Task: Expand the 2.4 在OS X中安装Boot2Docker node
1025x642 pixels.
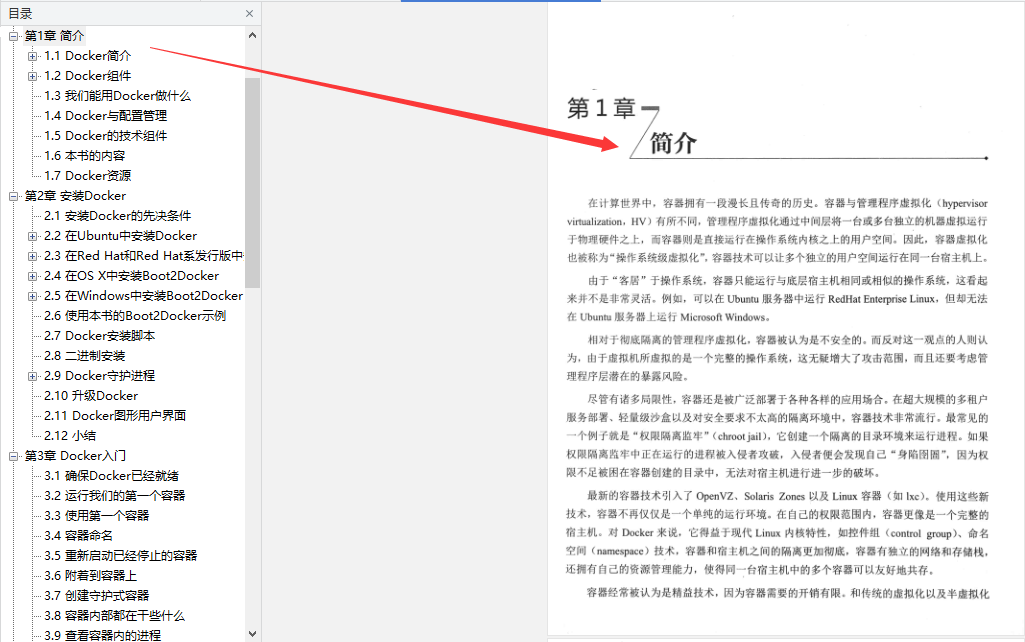Action: 32,277
